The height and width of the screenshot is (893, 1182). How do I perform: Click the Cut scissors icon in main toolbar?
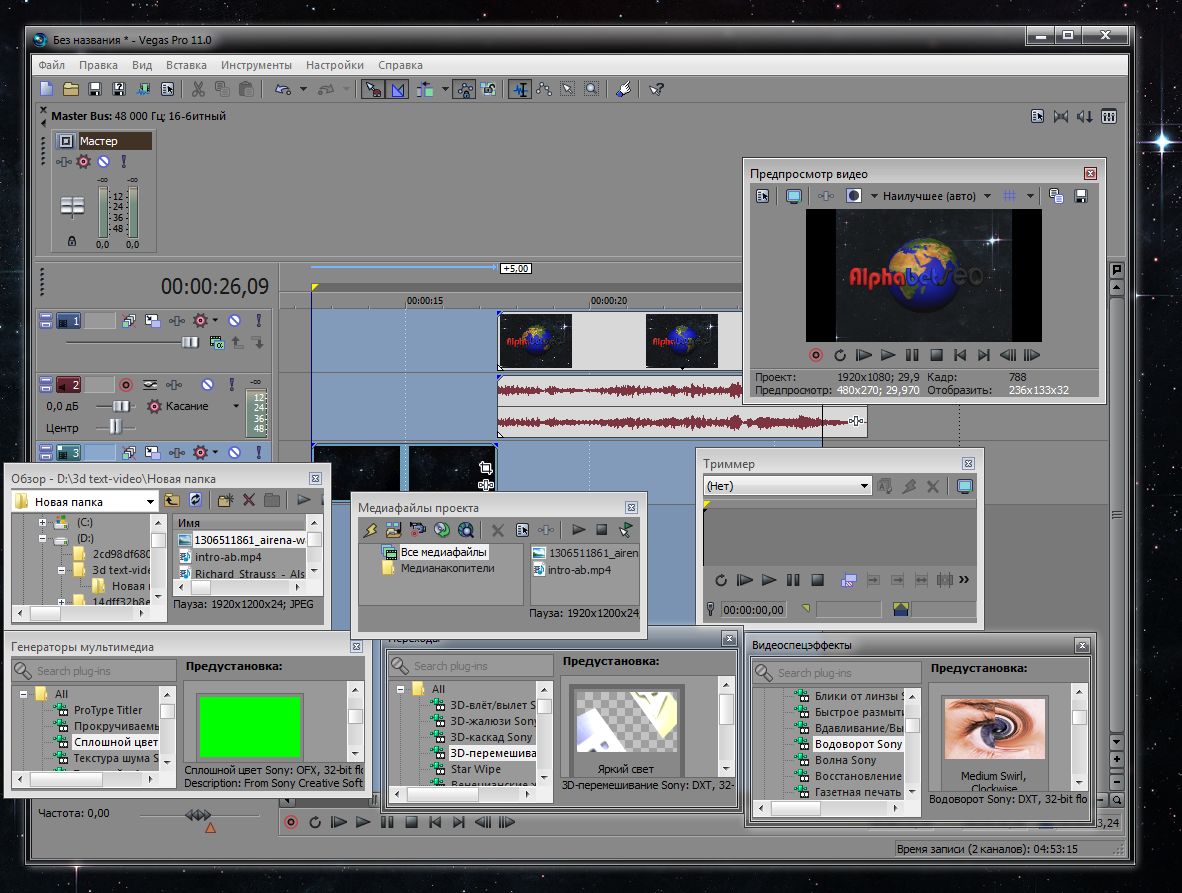[x=198, y=89]
